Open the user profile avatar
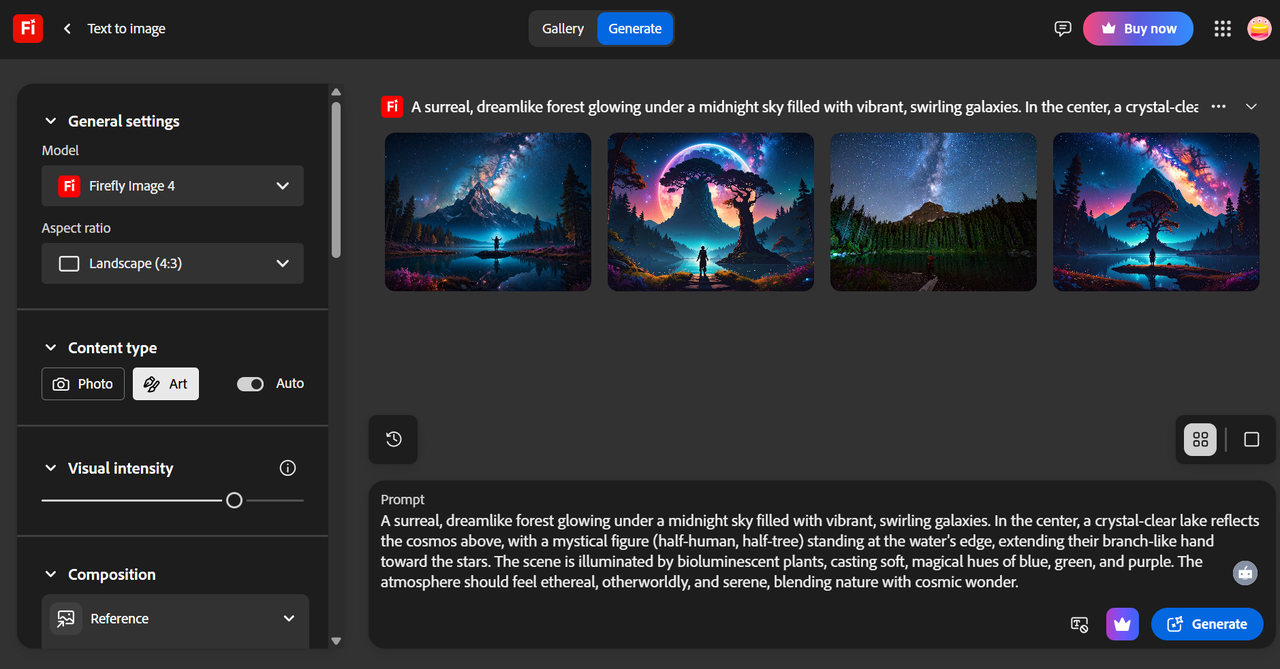The height and width of the screenshot is (669, 1280). [1259, 29]
